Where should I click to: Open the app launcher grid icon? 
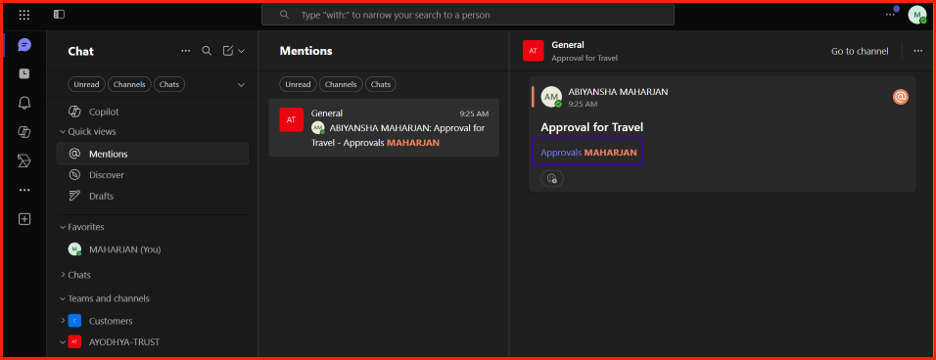pos(24,14)
